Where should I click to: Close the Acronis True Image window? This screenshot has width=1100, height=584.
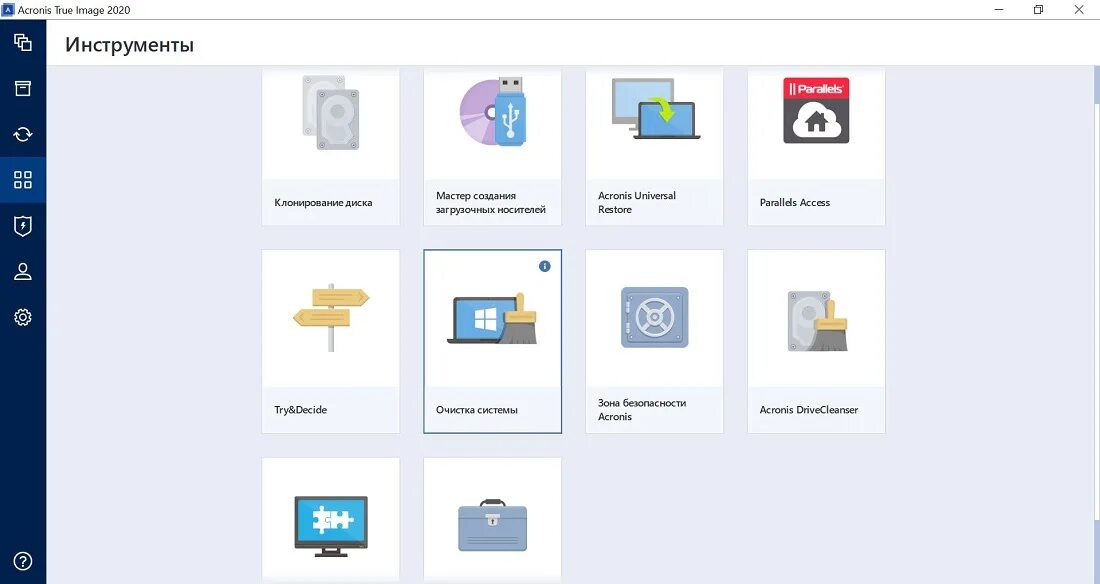pyautogui.click(x=1079, y=10)
